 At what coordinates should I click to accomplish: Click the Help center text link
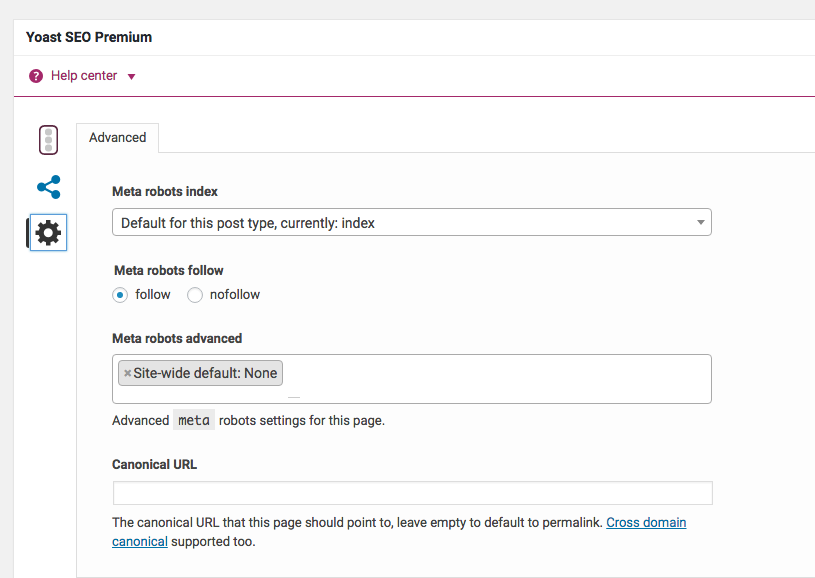tap(84, 76)
